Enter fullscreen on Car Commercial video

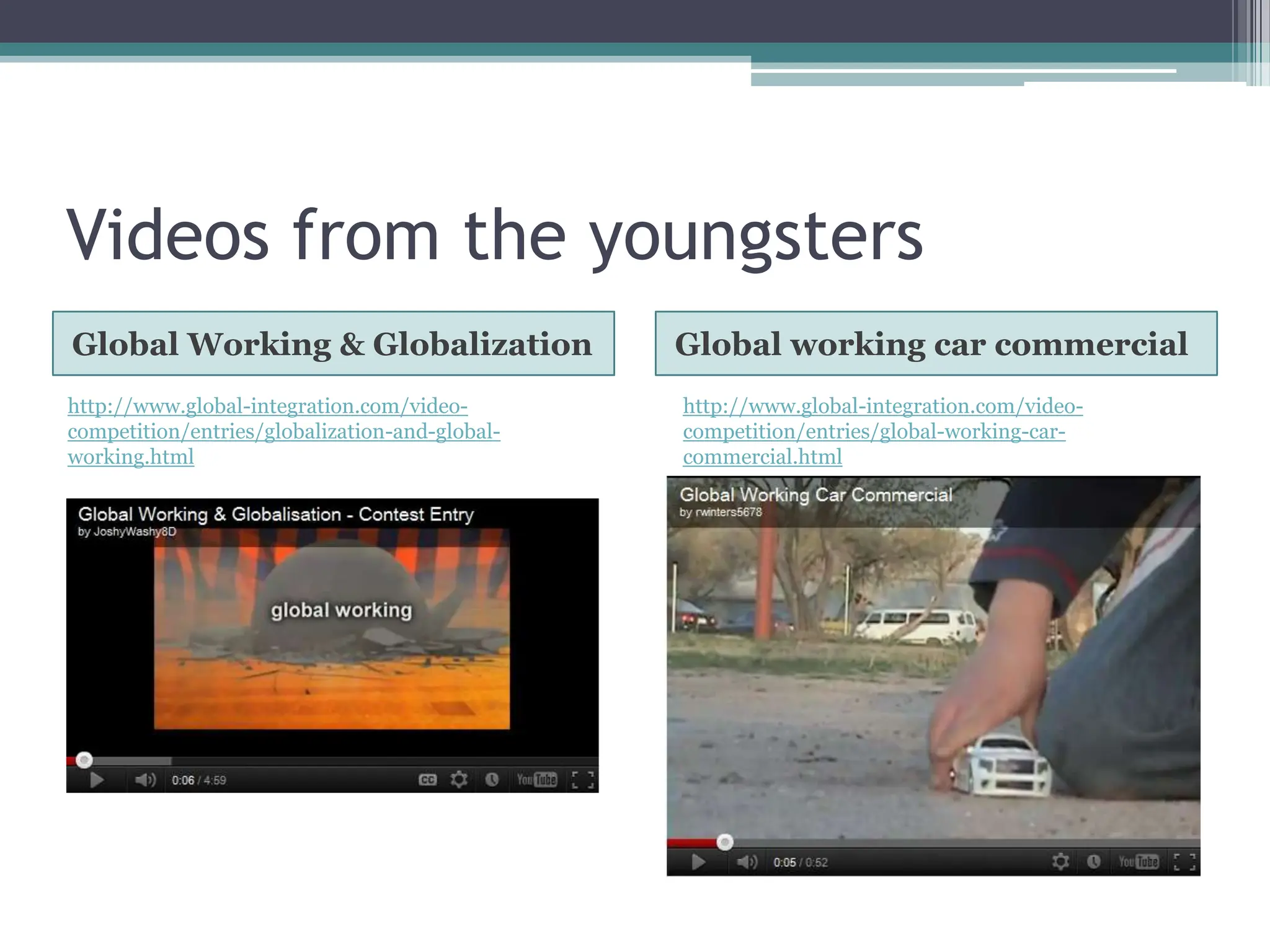(1185, 862)
